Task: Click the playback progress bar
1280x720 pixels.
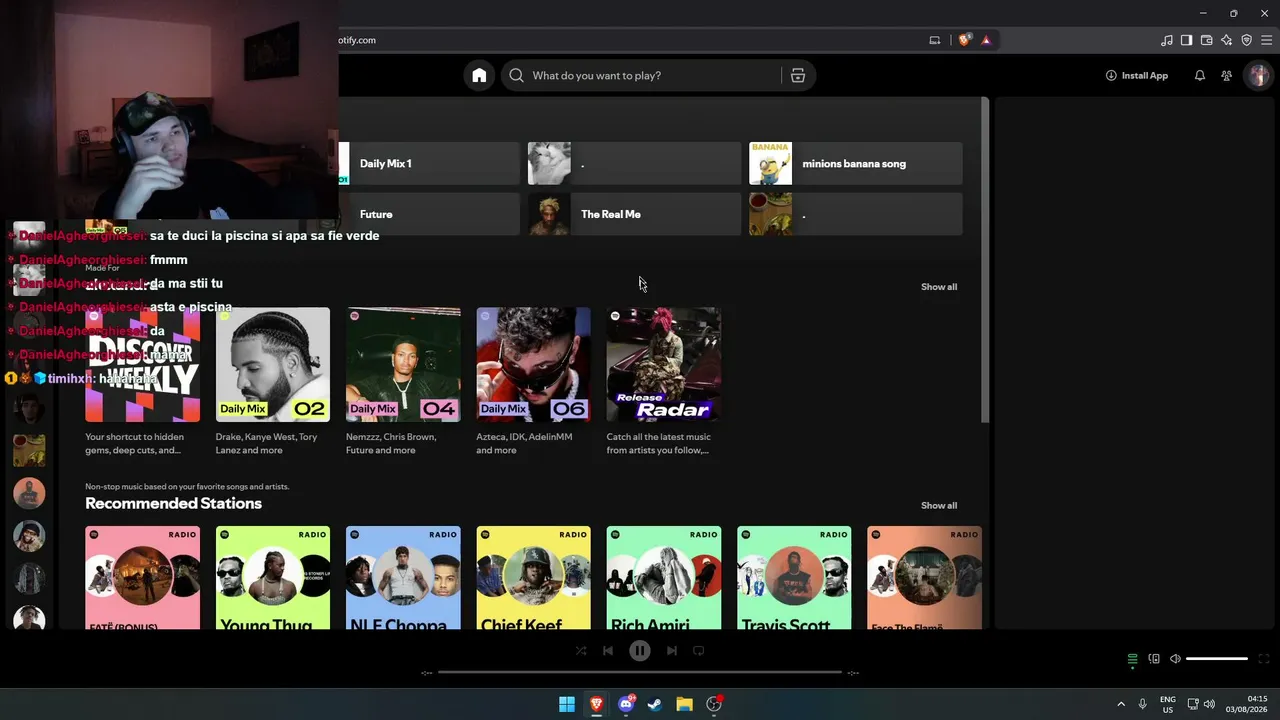Action: (x=640, y=672)
